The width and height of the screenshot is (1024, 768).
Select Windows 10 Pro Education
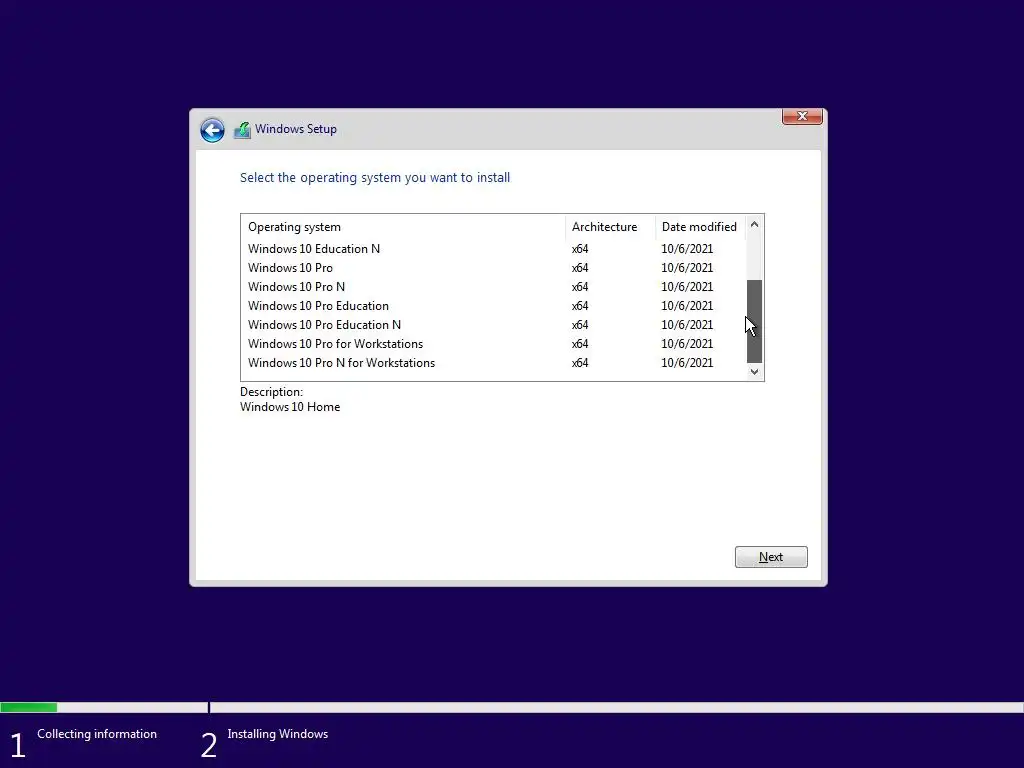(493, 306)
